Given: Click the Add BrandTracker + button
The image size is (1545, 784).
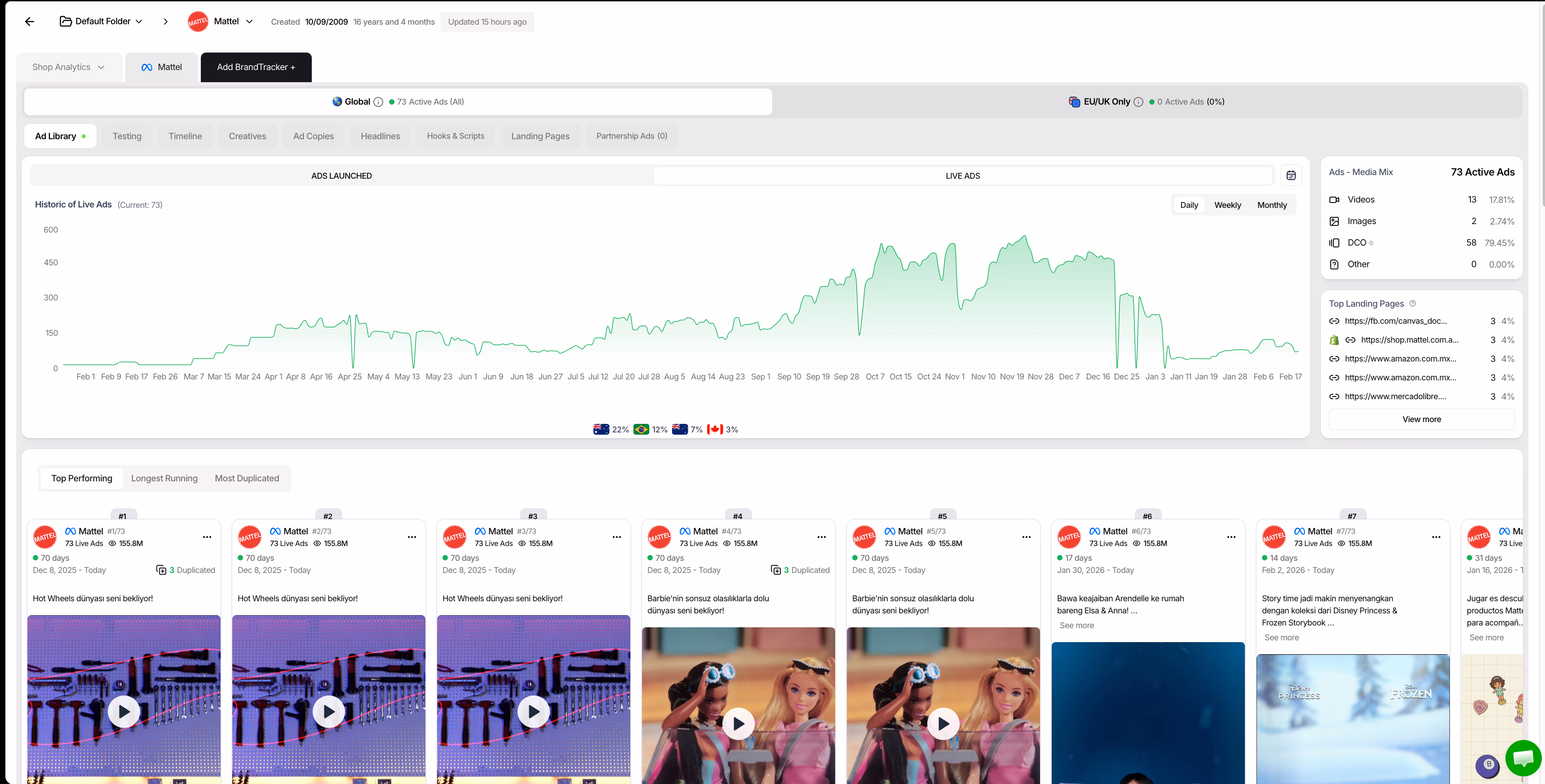Looking at the screenshot, I should coord(256,67).
